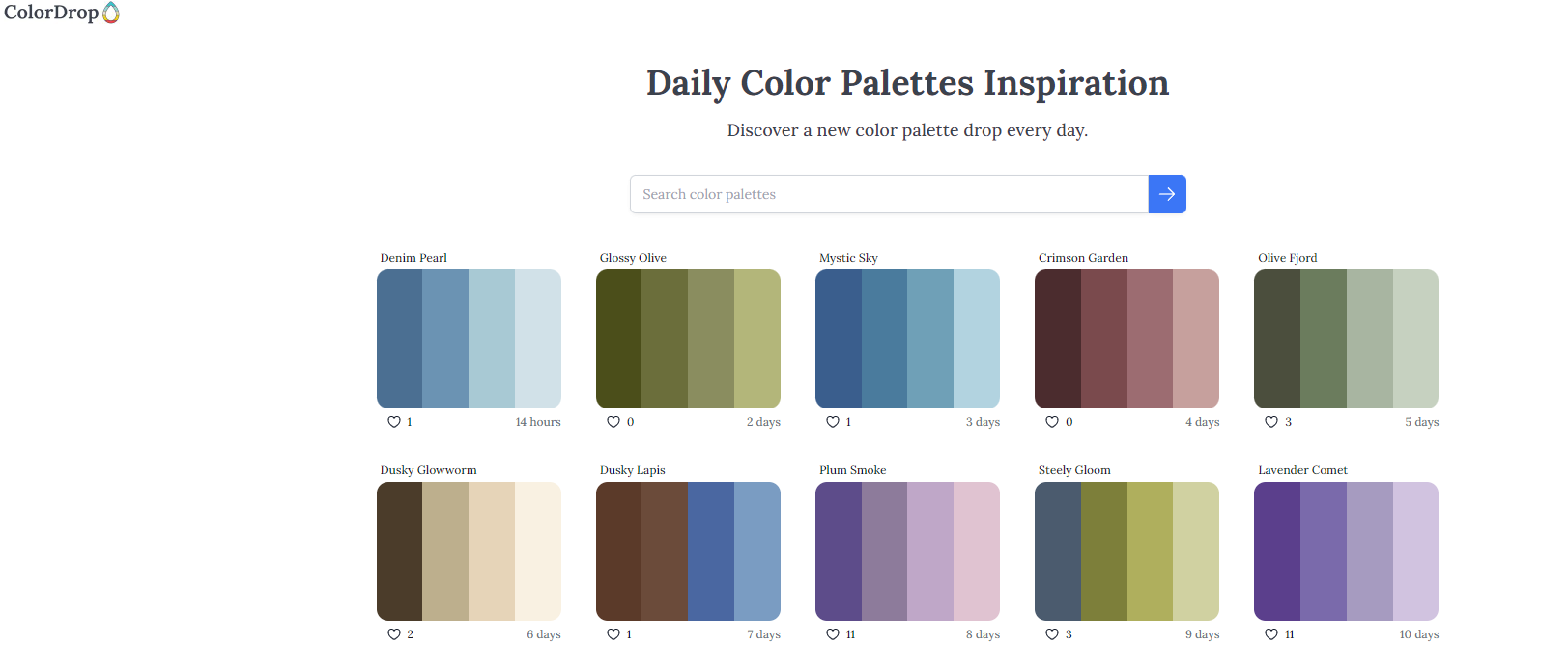This screenshot has height=647, width=1568.
Task: Select the cream swatch in Dusky Glowworm
Action: pyautogui.click(x=538, y=551)
